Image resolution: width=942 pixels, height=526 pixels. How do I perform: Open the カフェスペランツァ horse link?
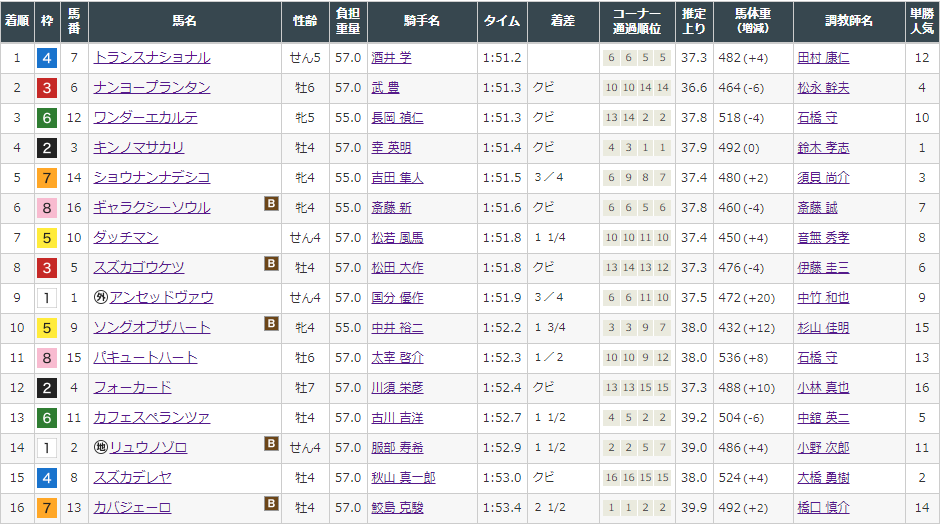[x=152, y=418]
